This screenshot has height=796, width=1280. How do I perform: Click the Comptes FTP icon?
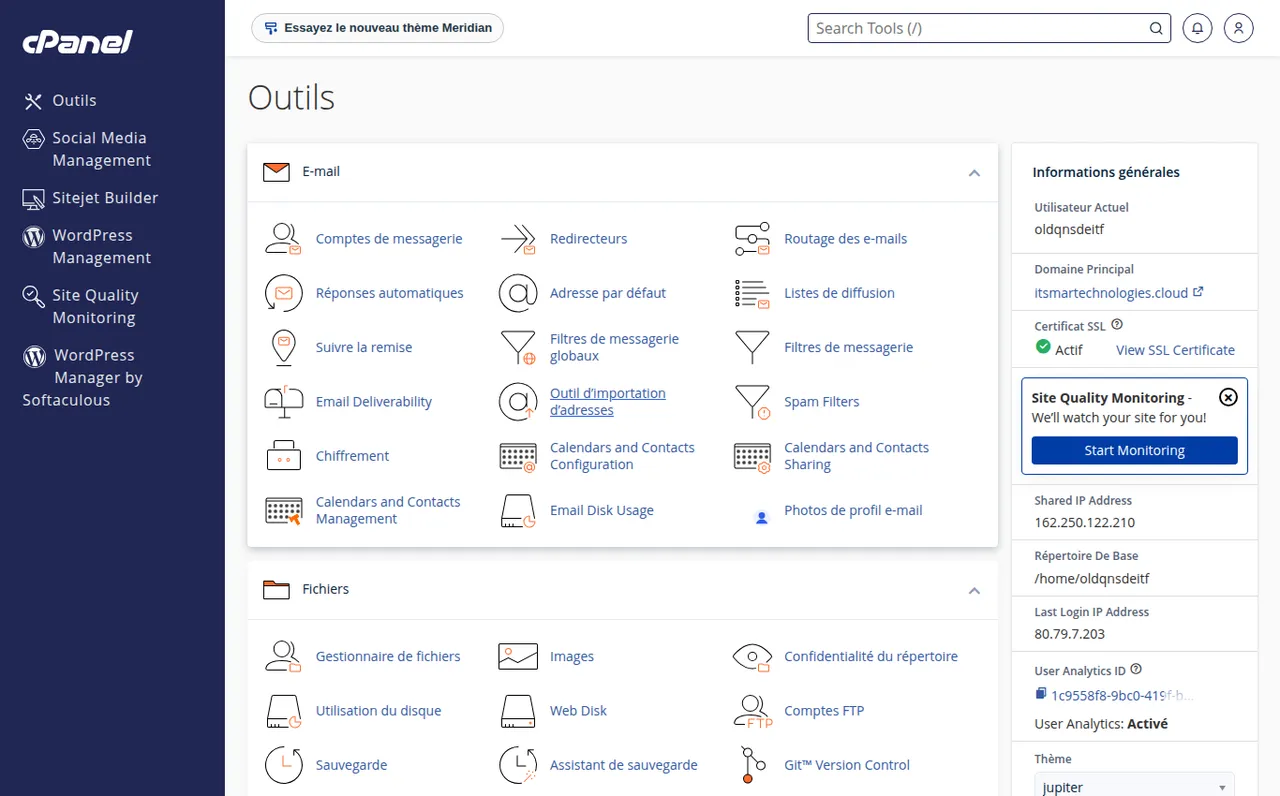(752, 711)
